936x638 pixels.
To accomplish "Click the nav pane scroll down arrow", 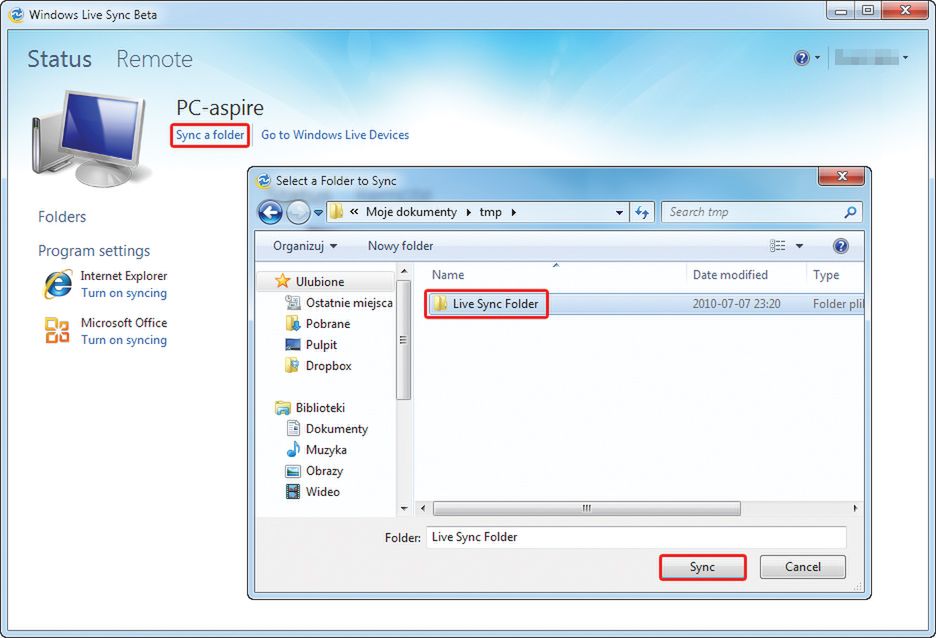I will [404, 508].
